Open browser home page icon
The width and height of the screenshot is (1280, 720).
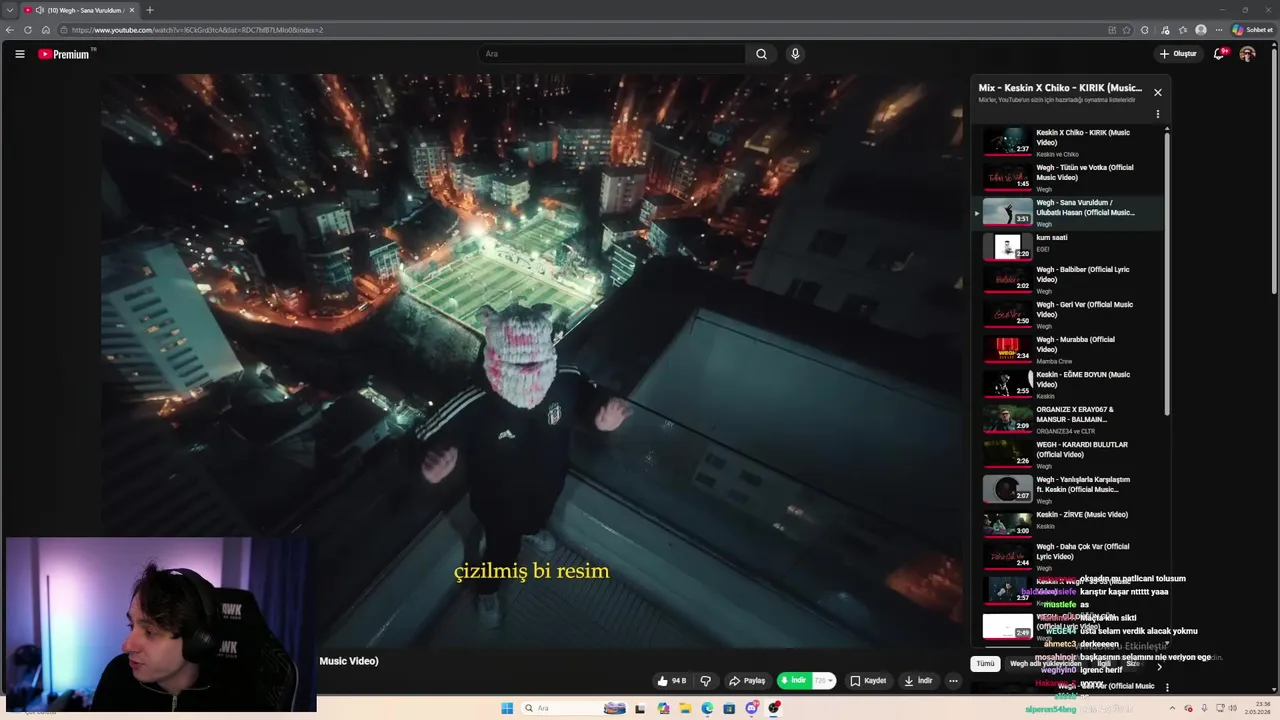(46, 30)
